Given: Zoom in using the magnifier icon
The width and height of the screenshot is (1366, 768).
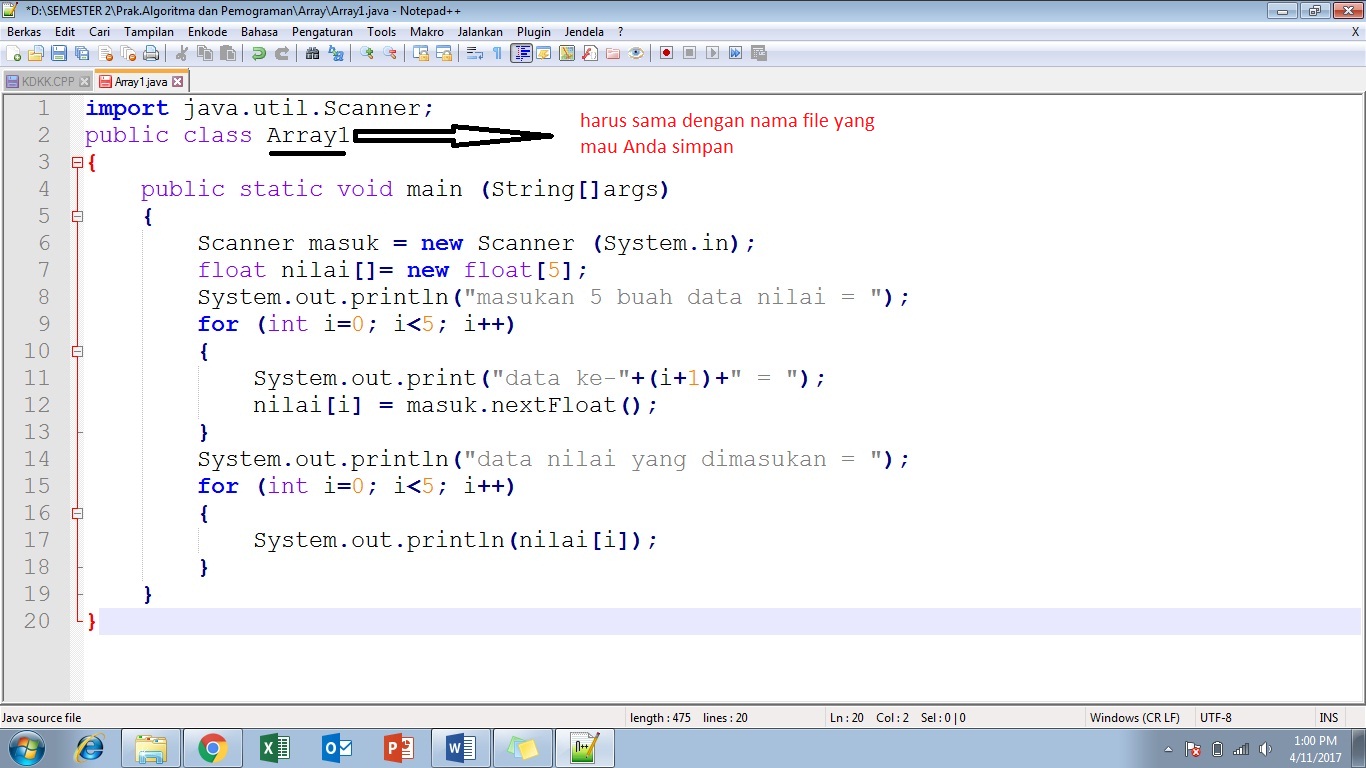Looking at the screenshot, I should tap(366, 52).
